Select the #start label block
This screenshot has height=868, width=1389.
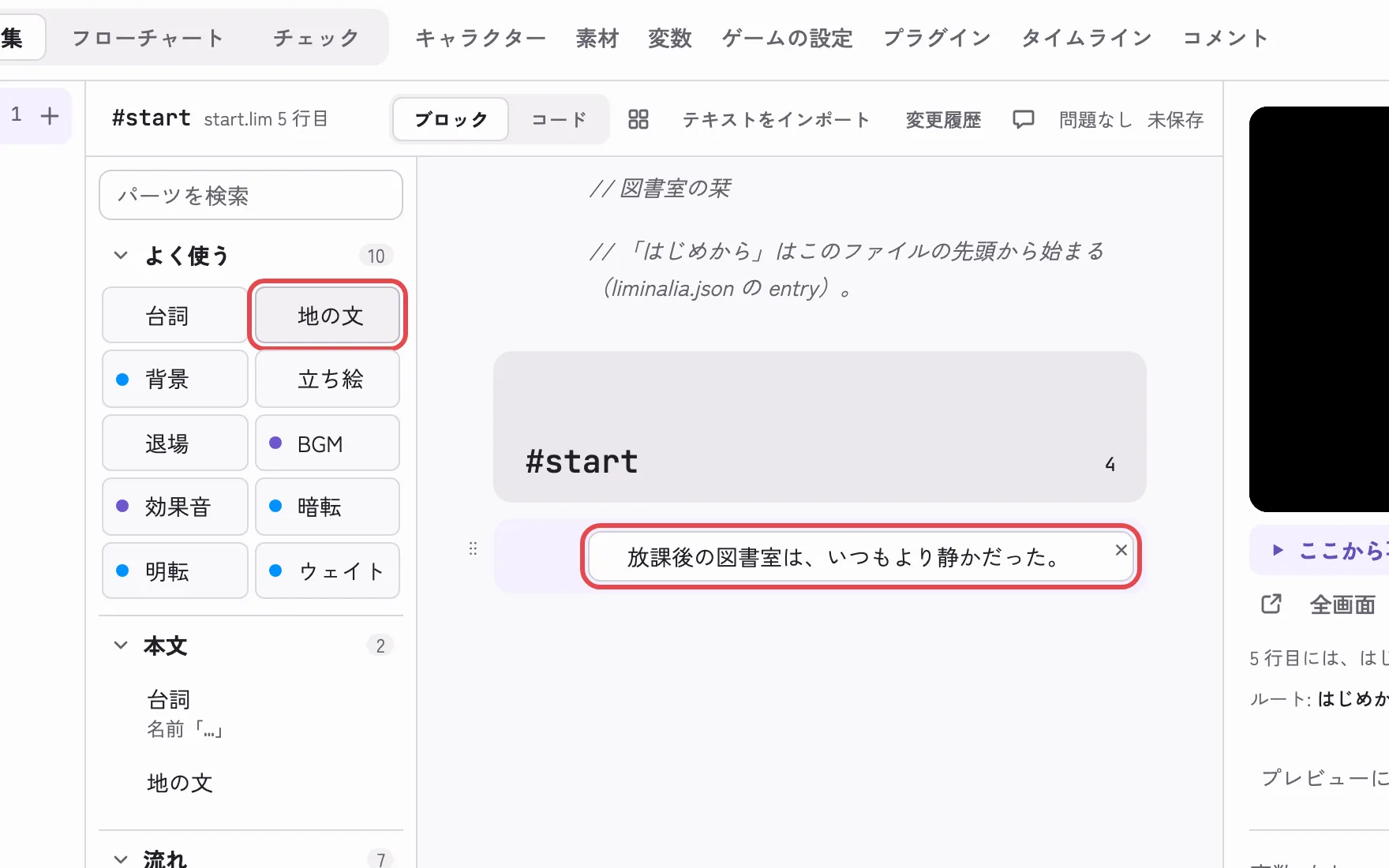pos(819,427)
